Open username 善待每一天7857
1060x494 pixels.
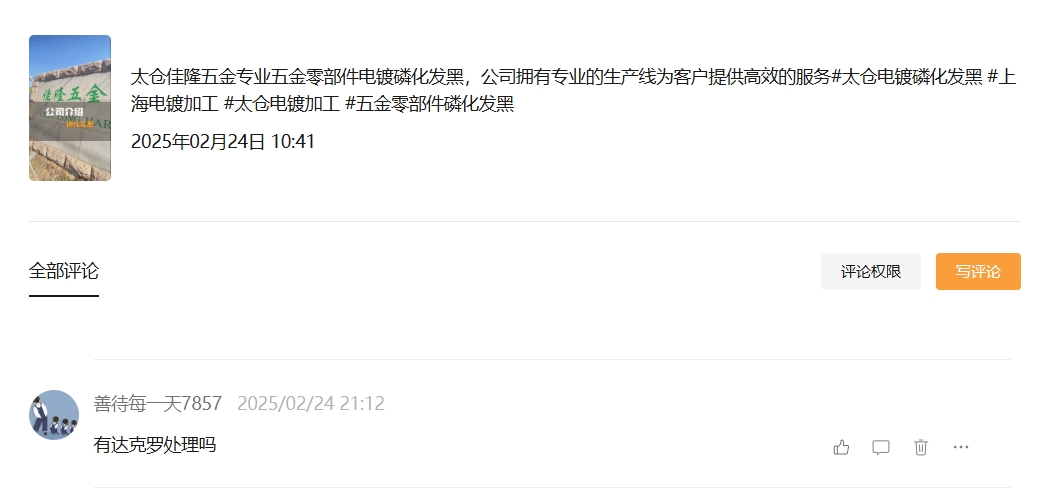[x=158, y=403]
